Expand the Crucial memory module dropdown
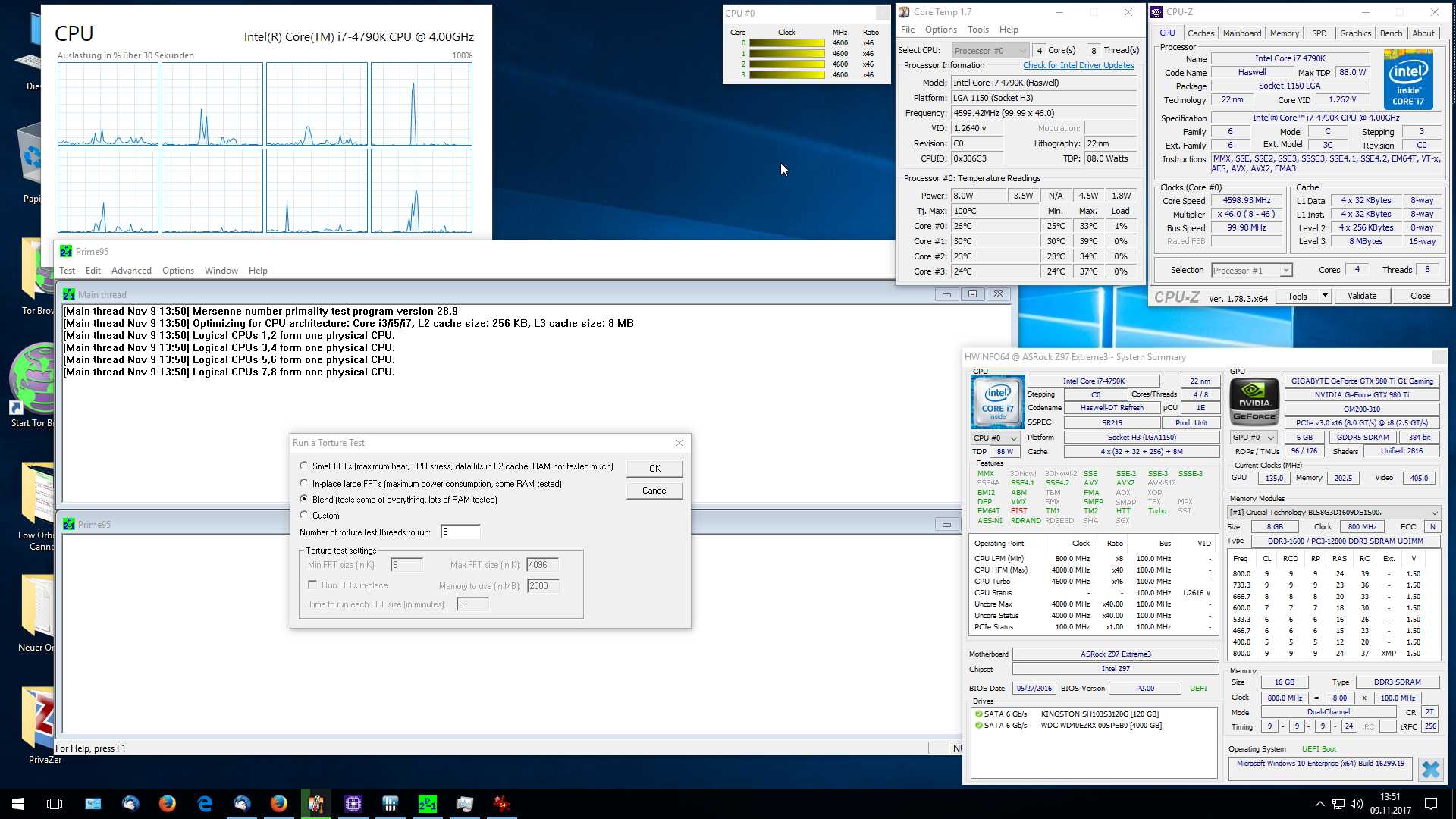 click(x=1434, y=513)
